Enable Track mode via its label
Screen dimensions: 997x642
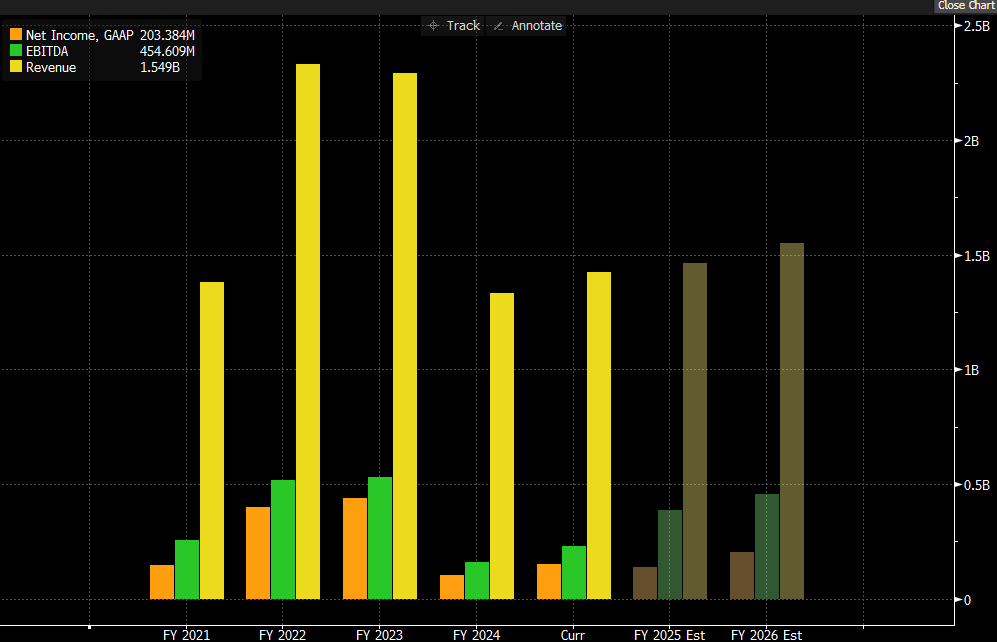pos(463,26)
